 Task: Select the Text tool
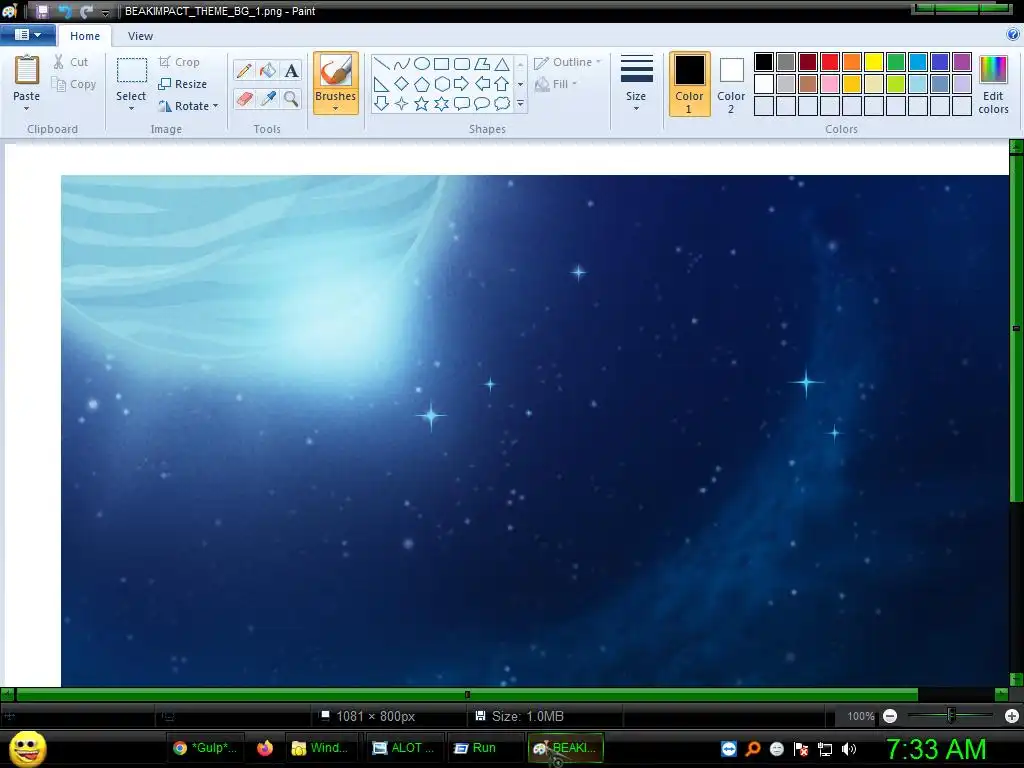(x=291, y=71)
